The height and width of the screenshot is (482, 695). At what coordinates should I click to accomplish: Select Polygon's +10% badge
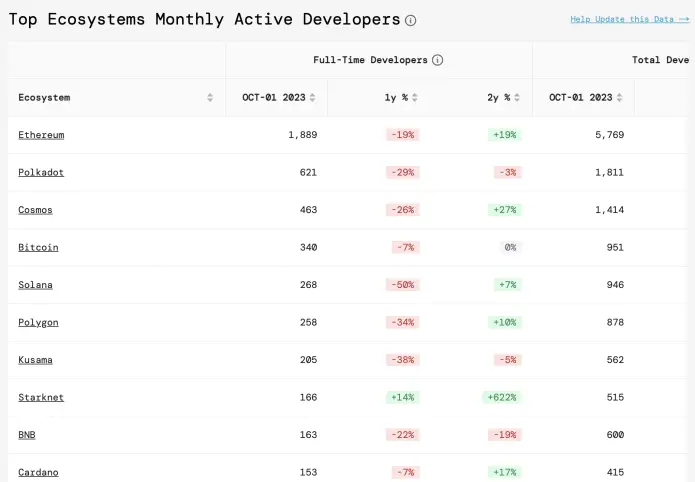tap(505, 322)
